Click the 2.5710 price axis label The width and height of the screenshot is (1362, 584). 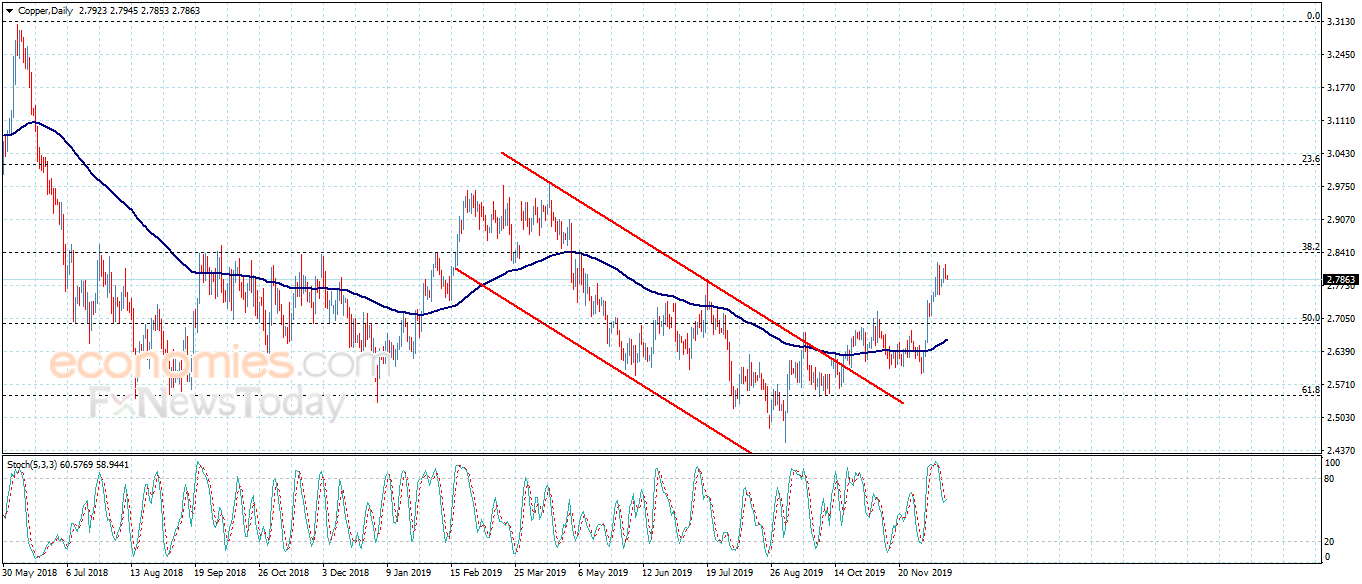(x=1339, y=384)
